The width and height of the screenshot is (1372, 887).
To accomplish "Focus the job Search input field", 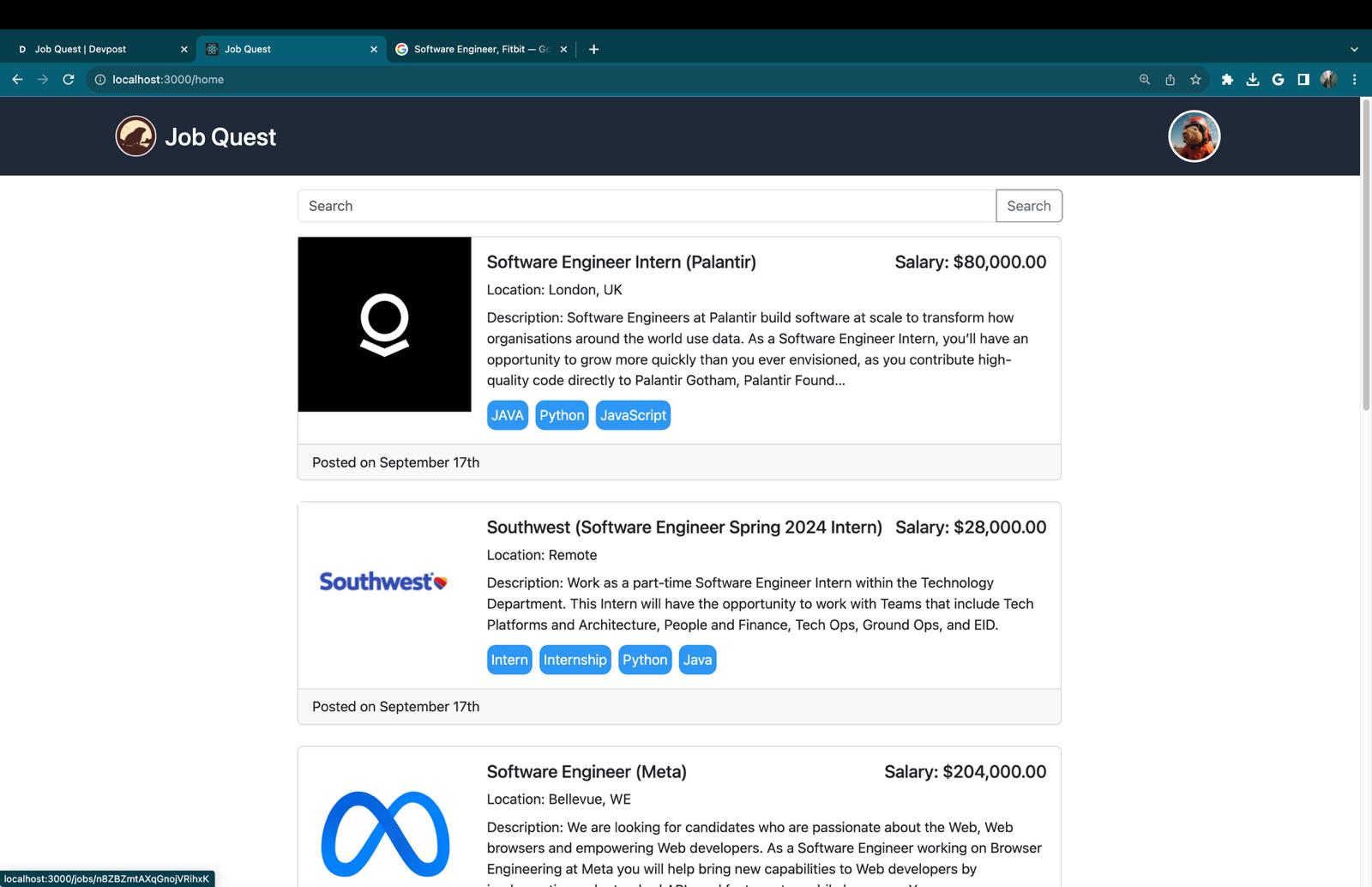I will 647,206.
